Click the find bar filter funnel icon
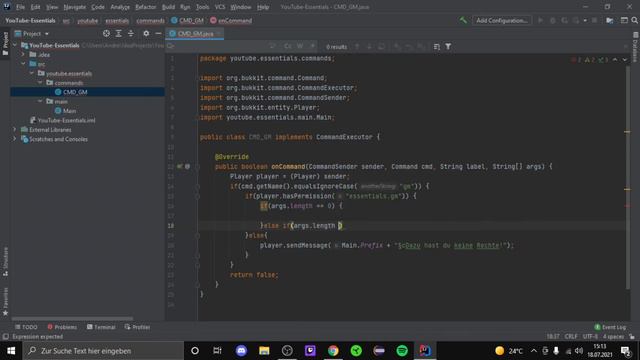The width and height of the screenshot is (640, 360). point(448,47)
